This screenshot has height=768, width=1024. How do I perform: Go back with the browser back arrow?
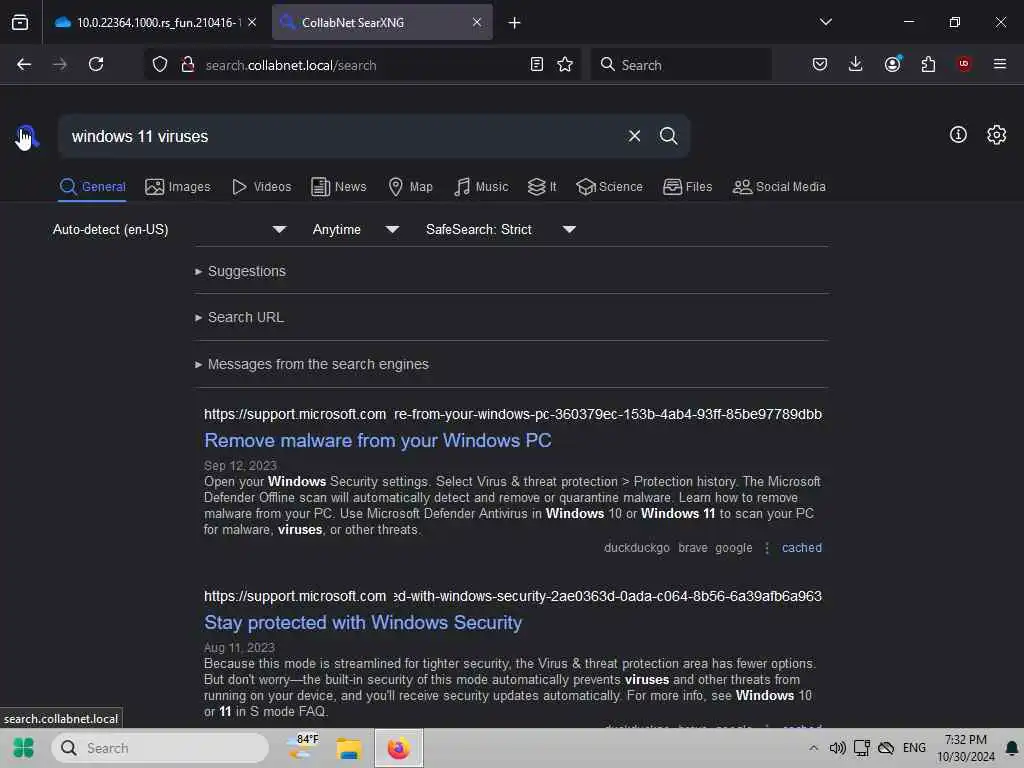(24, 65)
